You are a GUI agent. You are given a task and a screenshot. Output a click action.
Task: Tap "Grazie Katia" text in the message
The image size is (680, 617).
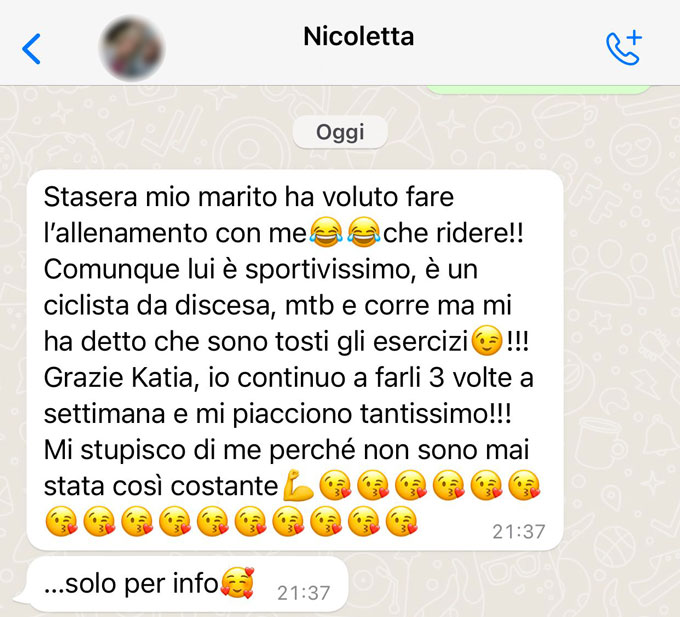point(118,378)
